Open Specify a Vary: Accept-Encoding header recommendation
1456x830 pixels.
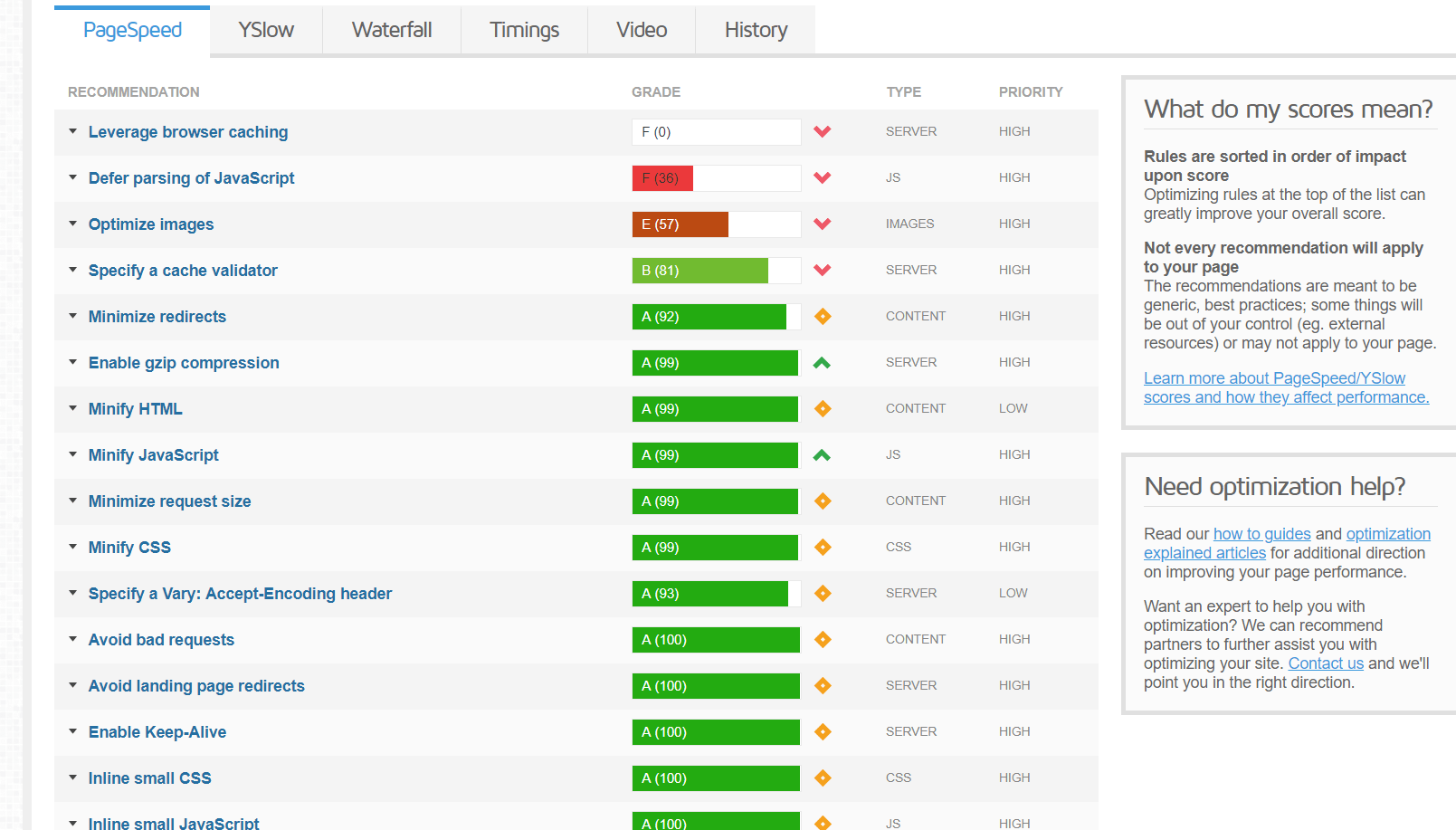(x=240, y=594)
